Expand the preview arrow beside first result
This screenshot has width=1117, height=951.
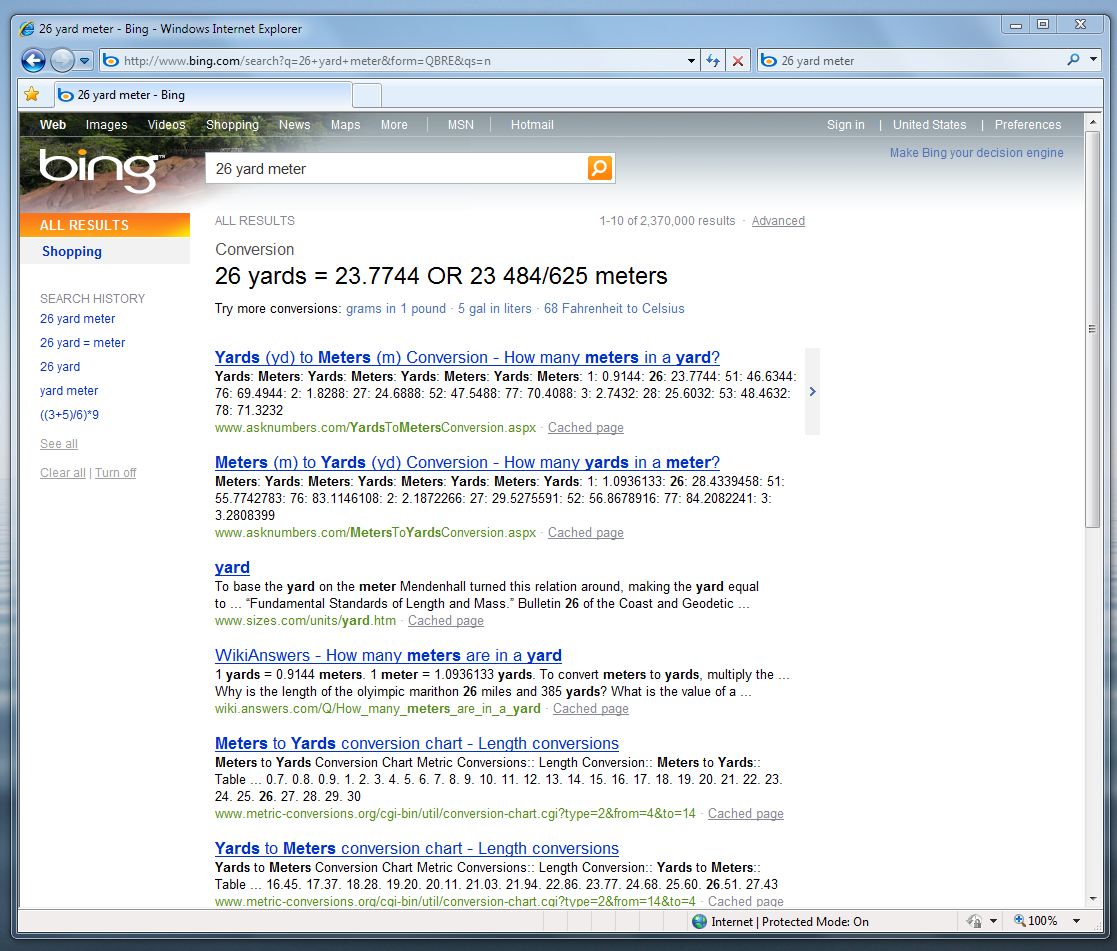[x=812, y=391]
